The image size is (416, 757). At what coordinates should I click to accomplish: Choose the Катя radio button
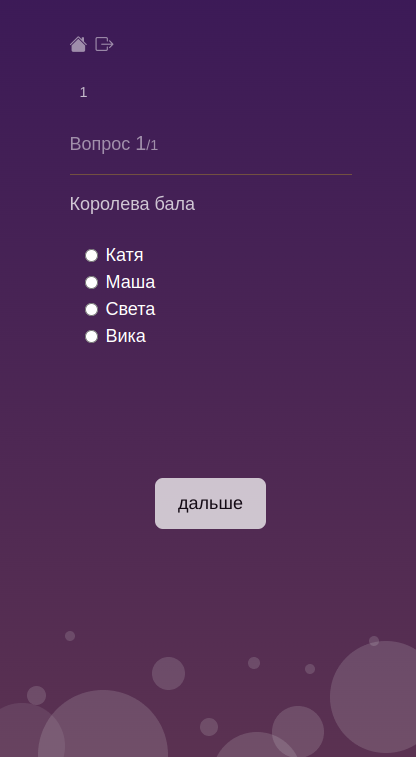(92, 255)
